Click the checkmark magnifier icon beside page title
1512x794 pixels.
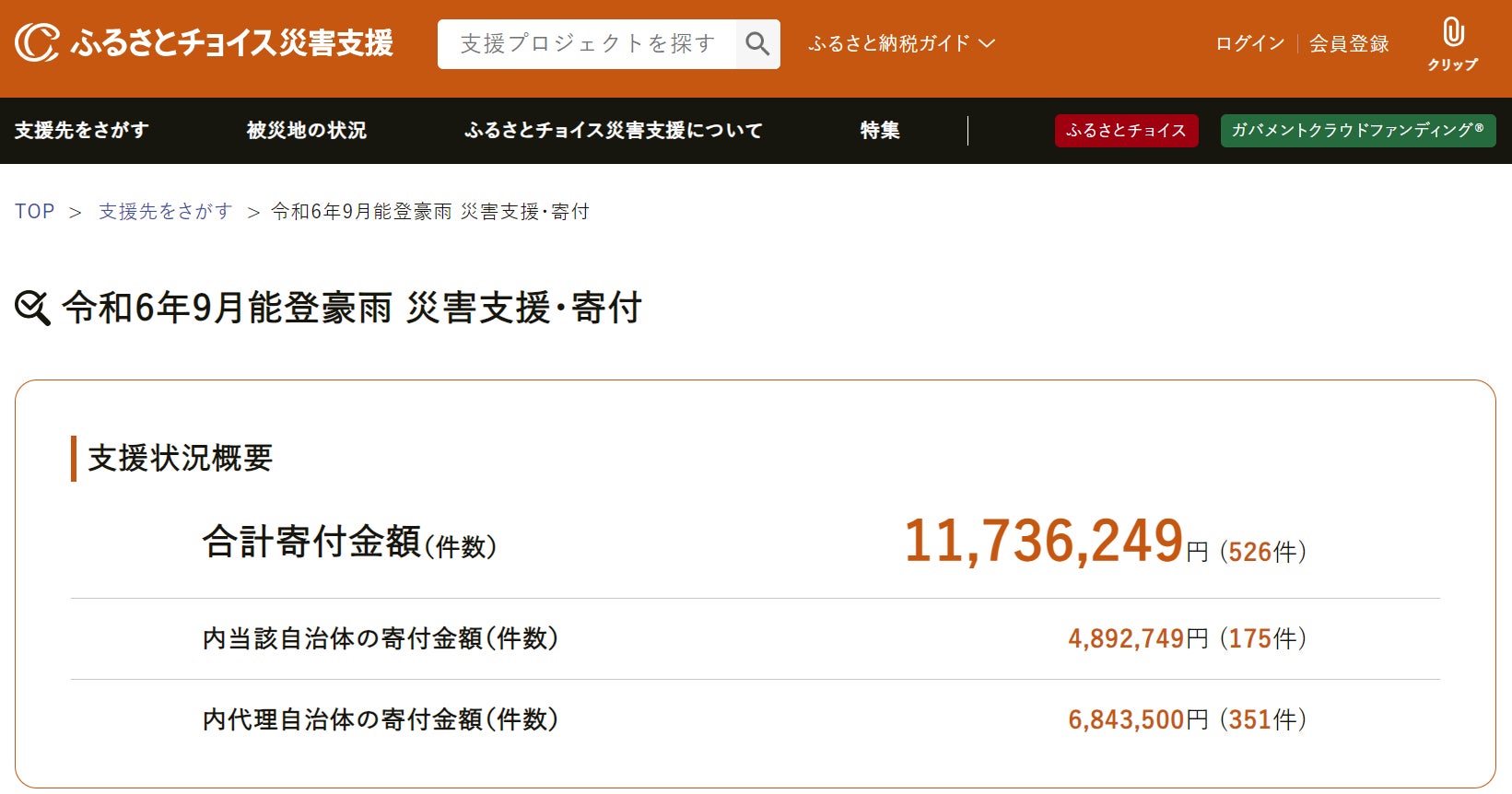32,308
